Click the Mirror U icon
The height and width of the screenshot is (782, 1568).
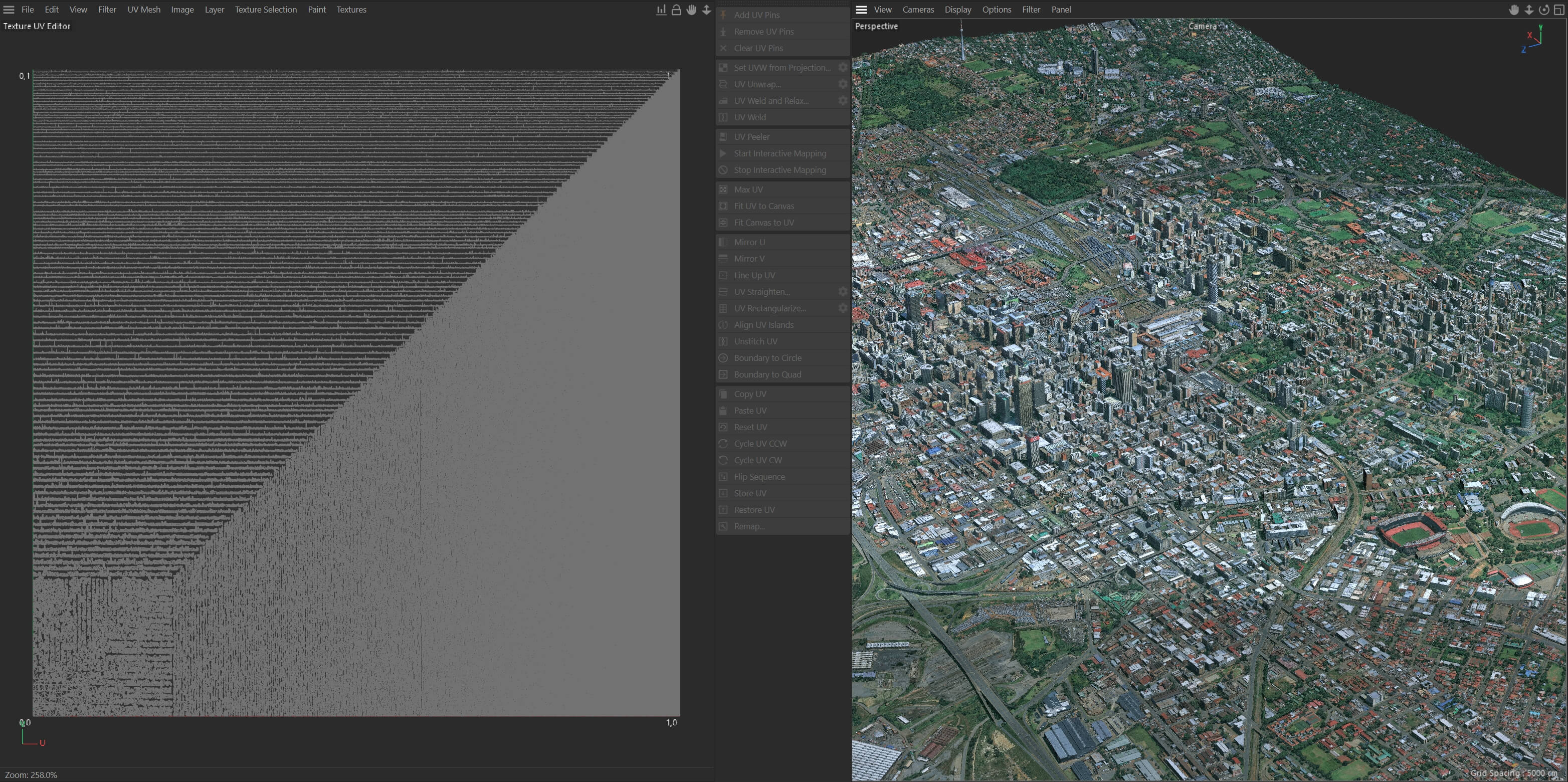tap(723, 242)
